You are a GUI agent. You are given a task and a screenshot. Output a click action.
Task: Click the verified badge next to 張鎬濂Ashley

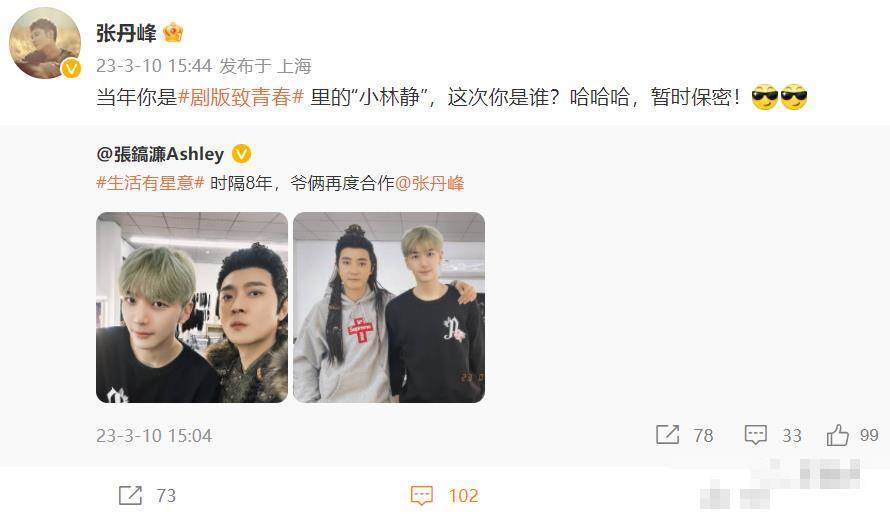242,153
